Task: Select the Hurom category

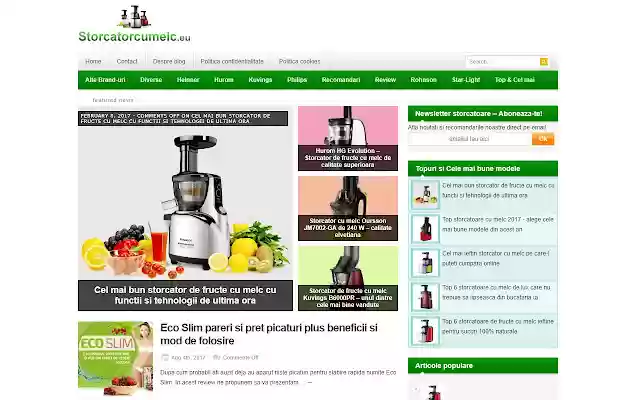Action: 224,80
